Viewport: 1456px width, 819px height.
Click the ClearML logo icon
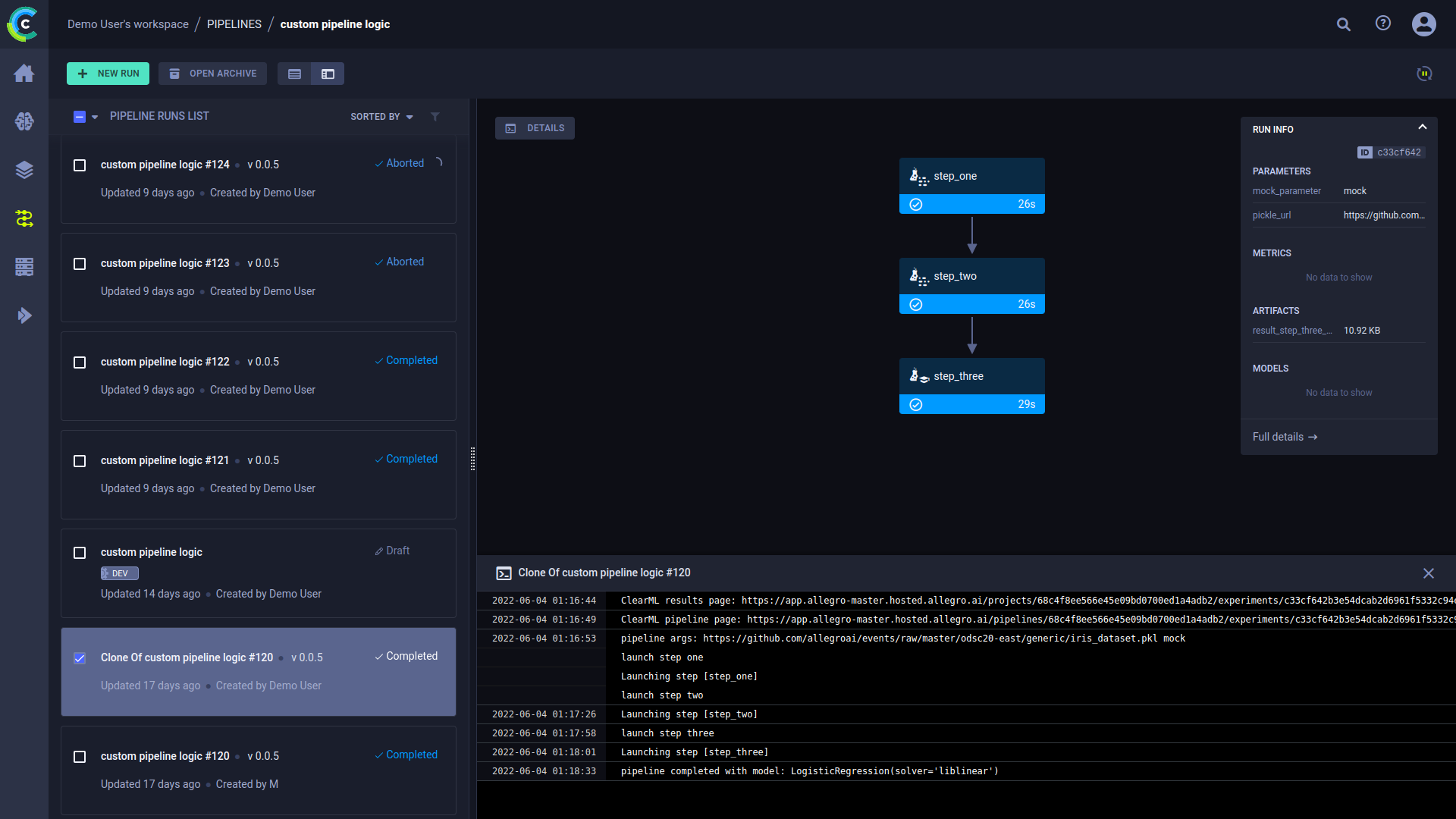[24, 24]
